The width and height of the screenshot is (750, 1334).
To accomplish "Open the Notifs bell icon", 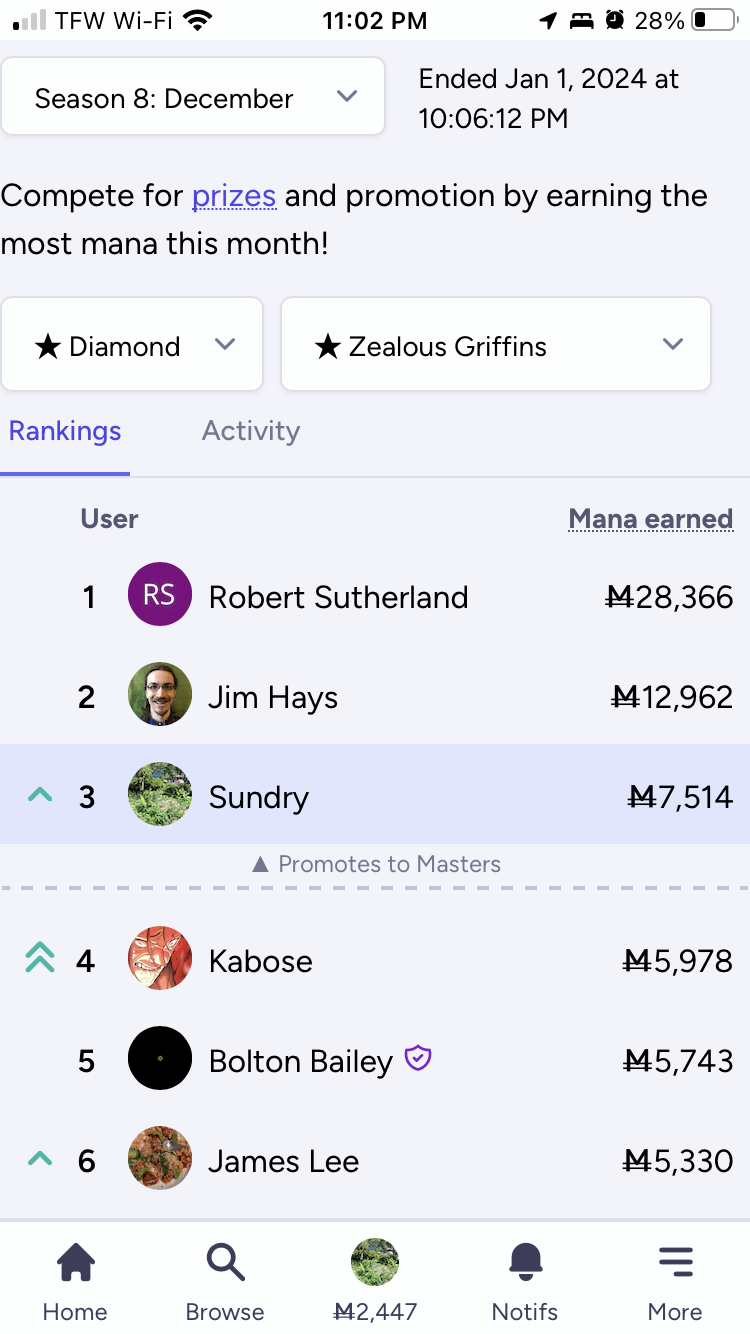I will [x=525, y=1264].
